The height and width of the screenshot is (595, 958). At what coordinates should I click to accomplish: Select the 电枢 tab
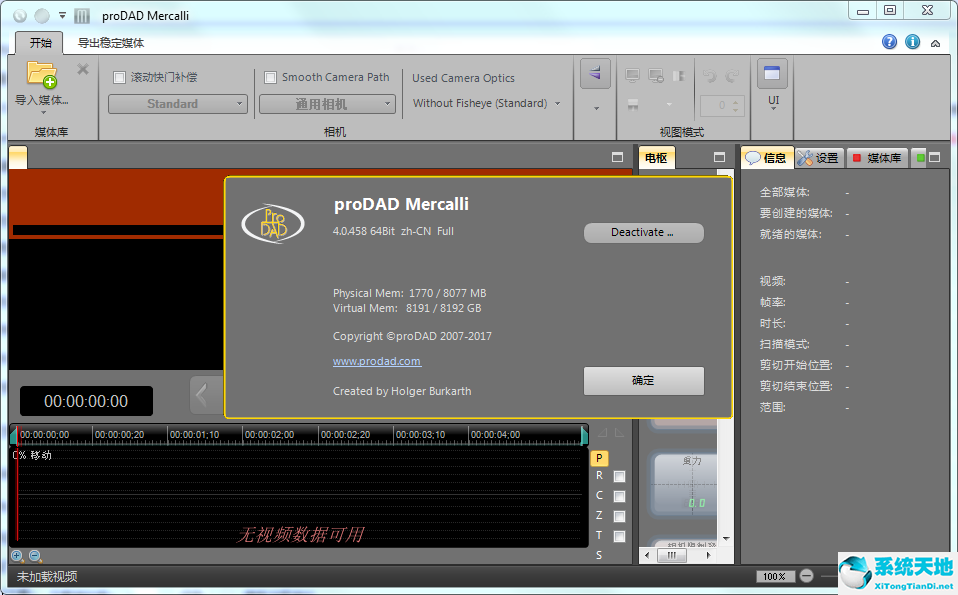pos(656,158)
